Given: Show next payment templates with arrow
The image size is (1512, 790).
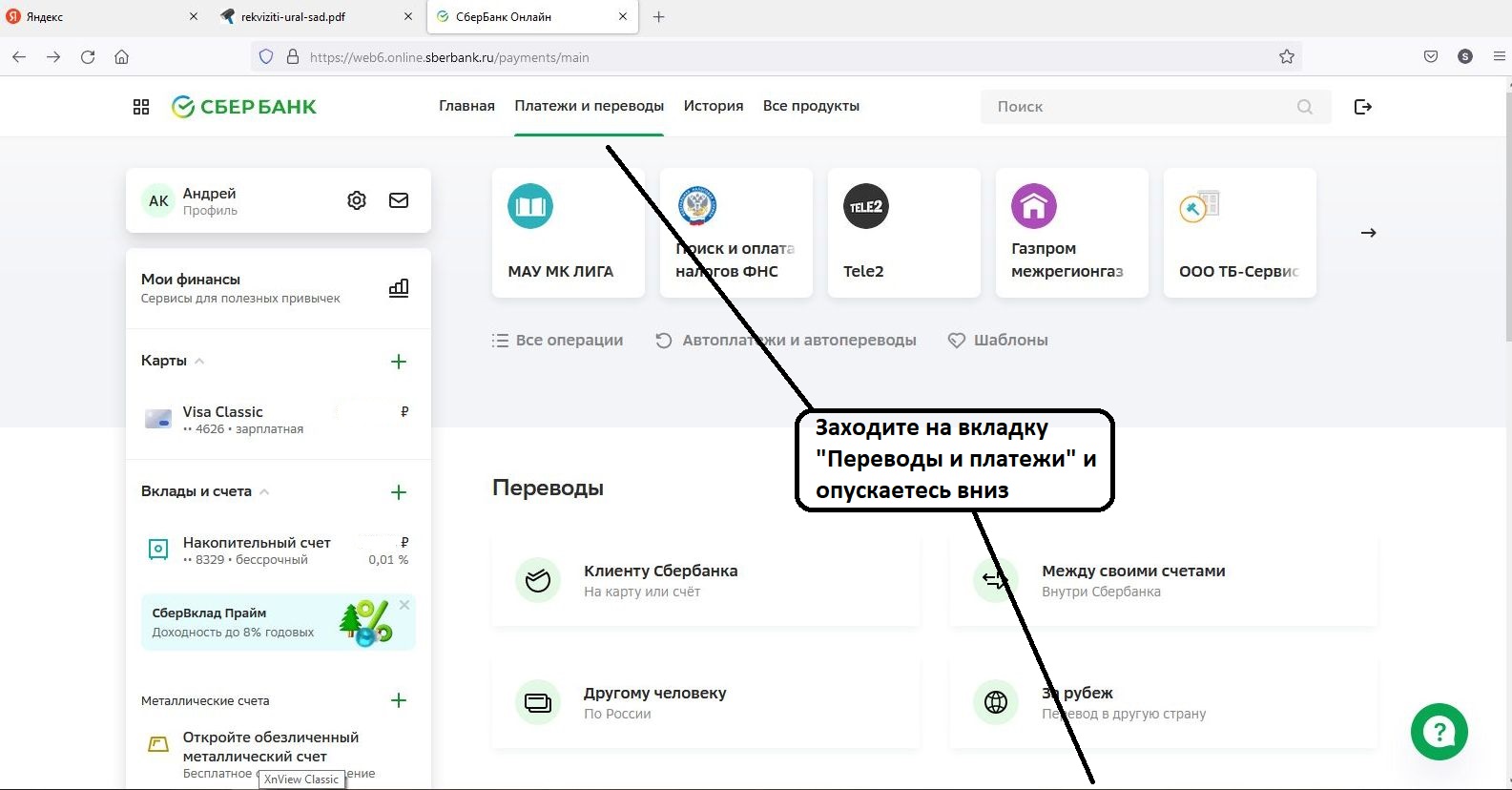Looking at the screenshot, I should point(1369,233).
